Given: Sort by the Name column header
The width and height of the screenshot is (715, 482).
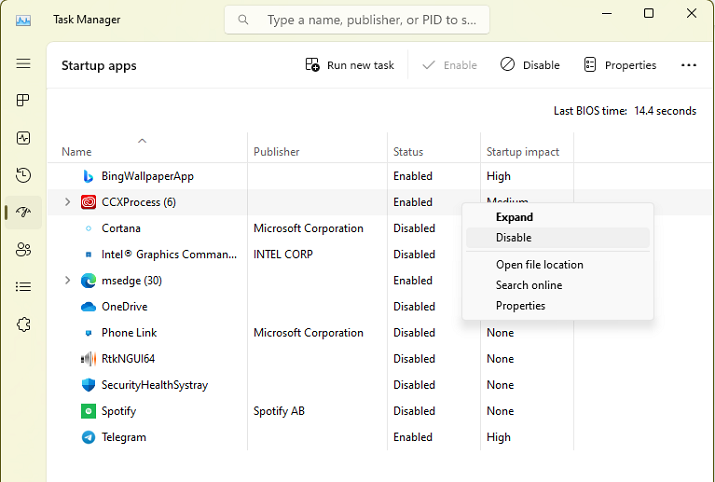Looking at the screenshot, I should point(77,152).
